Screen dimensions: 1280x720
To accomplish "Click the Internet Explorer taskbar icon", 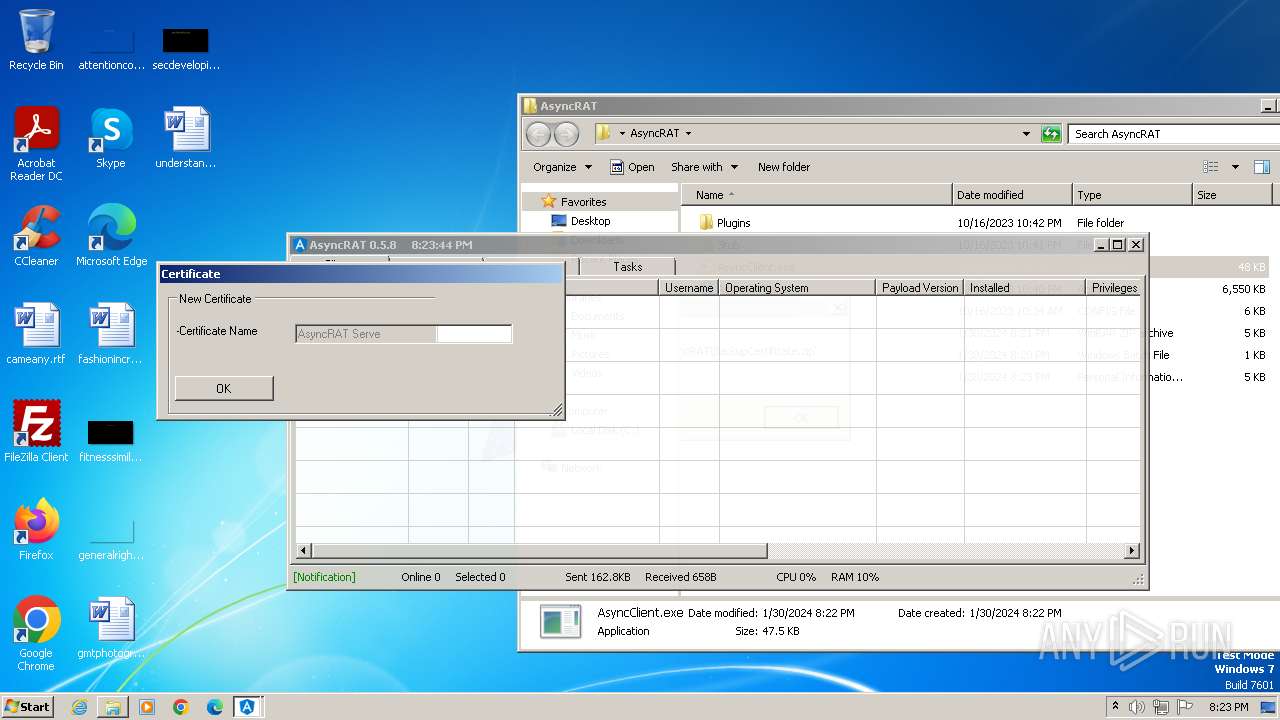I will tap(79, 707).
